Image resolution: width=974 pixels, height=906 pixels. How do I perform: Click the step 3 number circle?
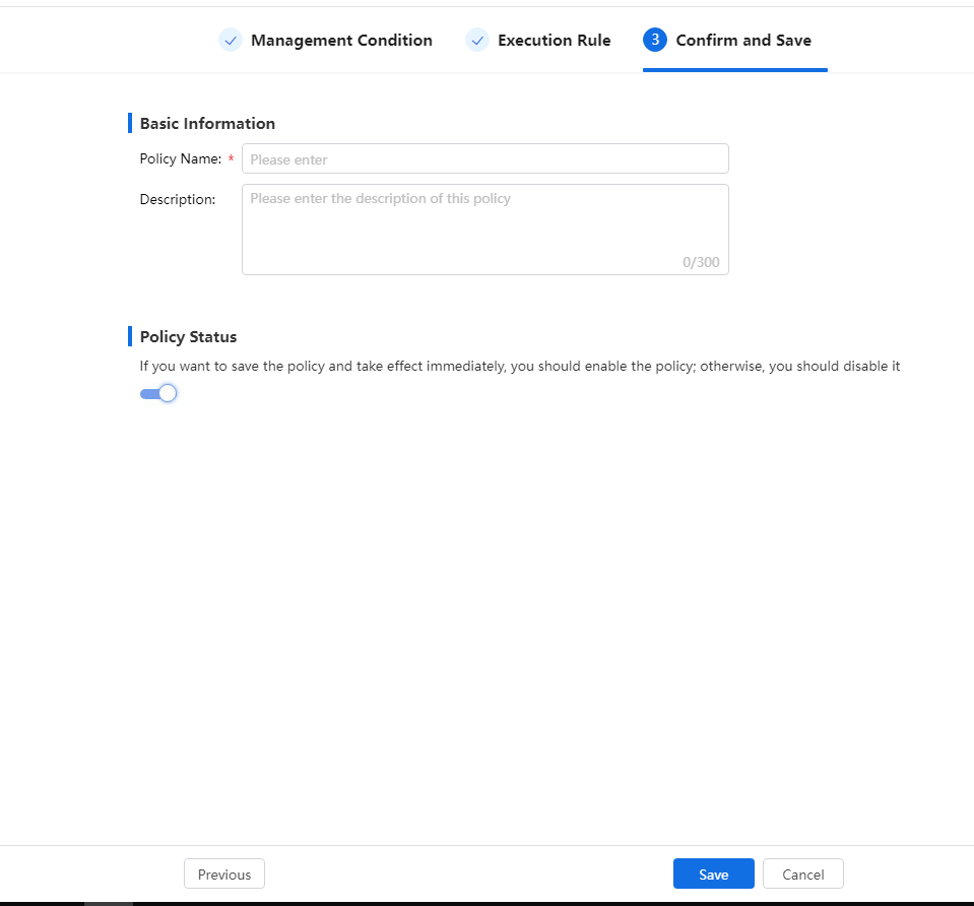(x=655, y=40)
